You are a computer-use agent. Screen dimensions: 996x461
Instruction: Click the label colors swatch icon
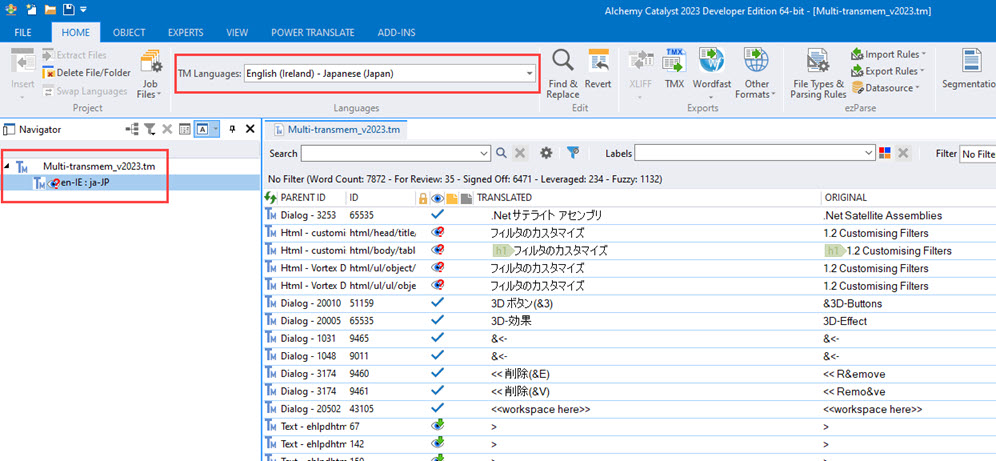coord(885,153)
